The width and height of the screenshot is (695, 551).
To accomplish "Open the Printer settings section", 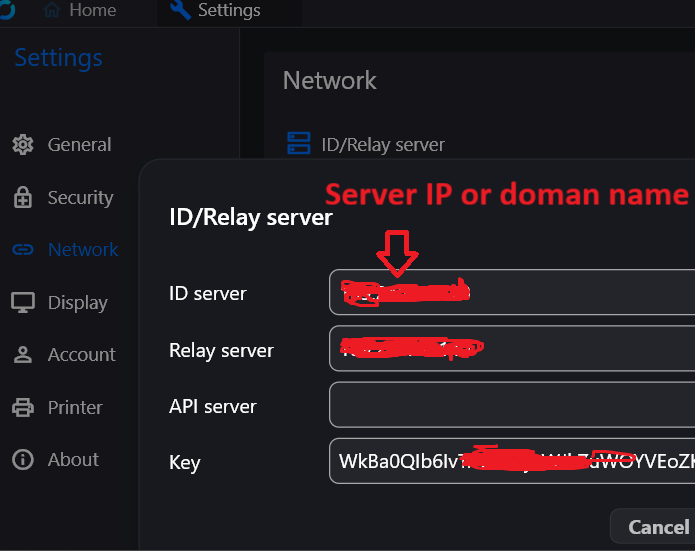I will [75, 407].
